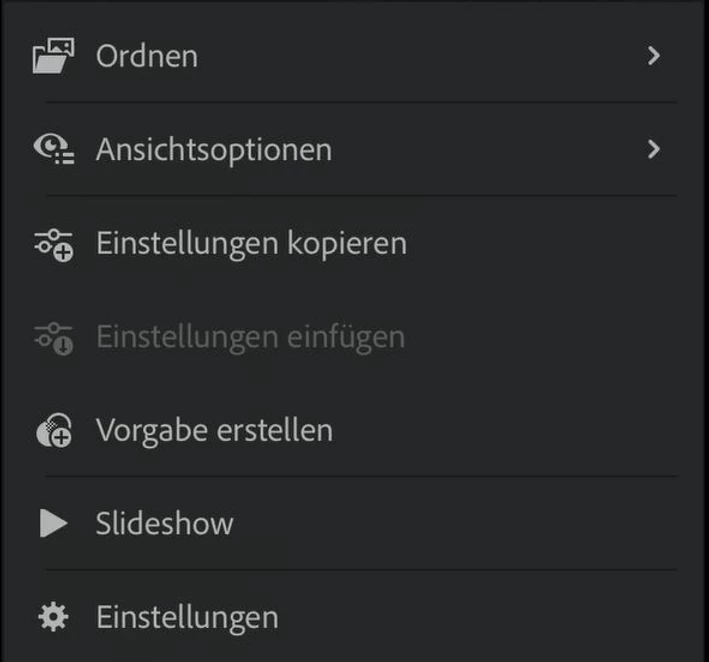Select the greyed-out Einstellungen einfügen text
The image size is (709, 662).
(x=250, y=337)
